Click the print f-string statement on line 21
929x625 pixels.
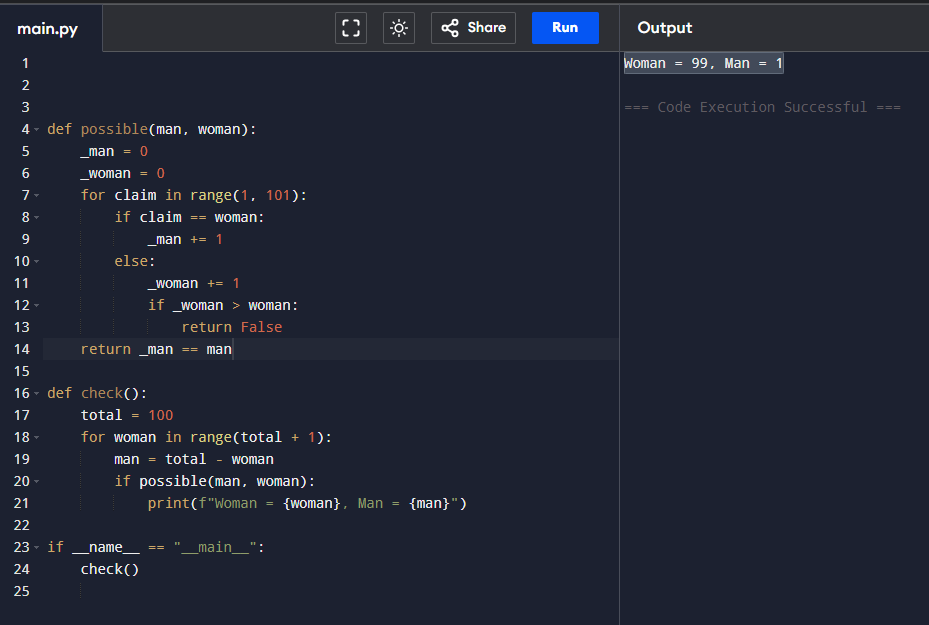coord(307,503)
